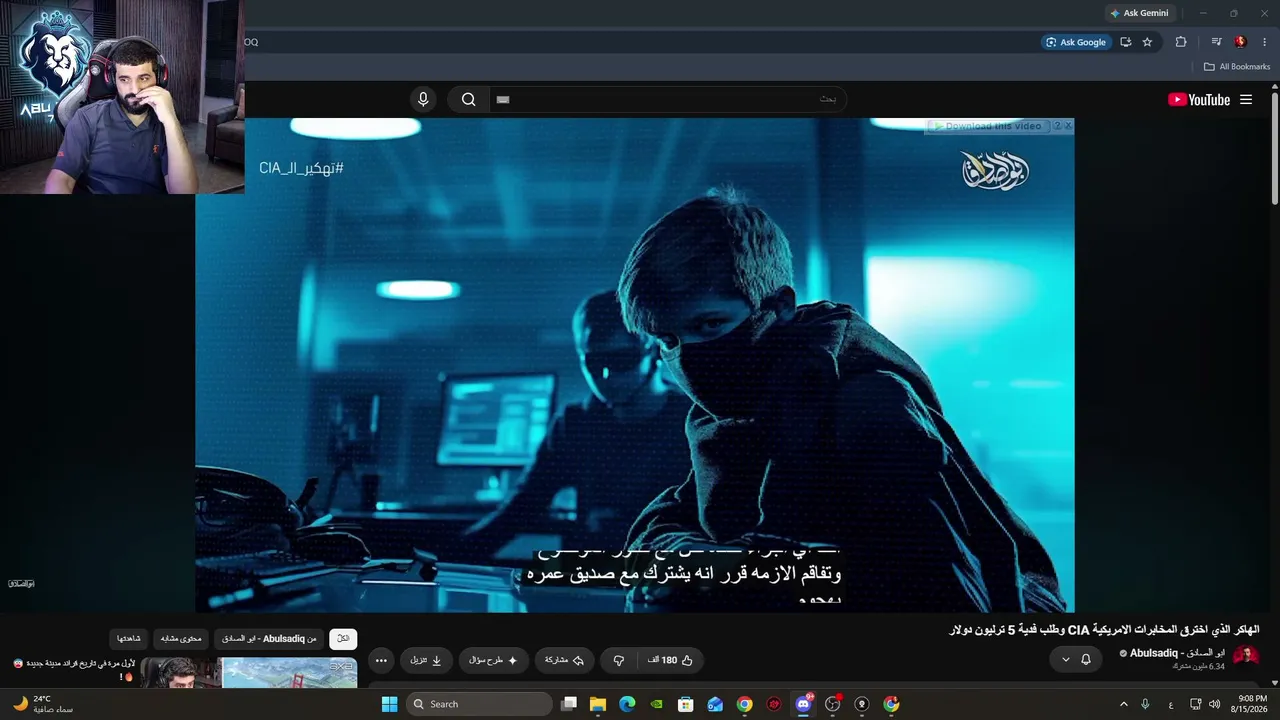Click the taskbar Search box
1280x720 pixels.
(480, 704)
